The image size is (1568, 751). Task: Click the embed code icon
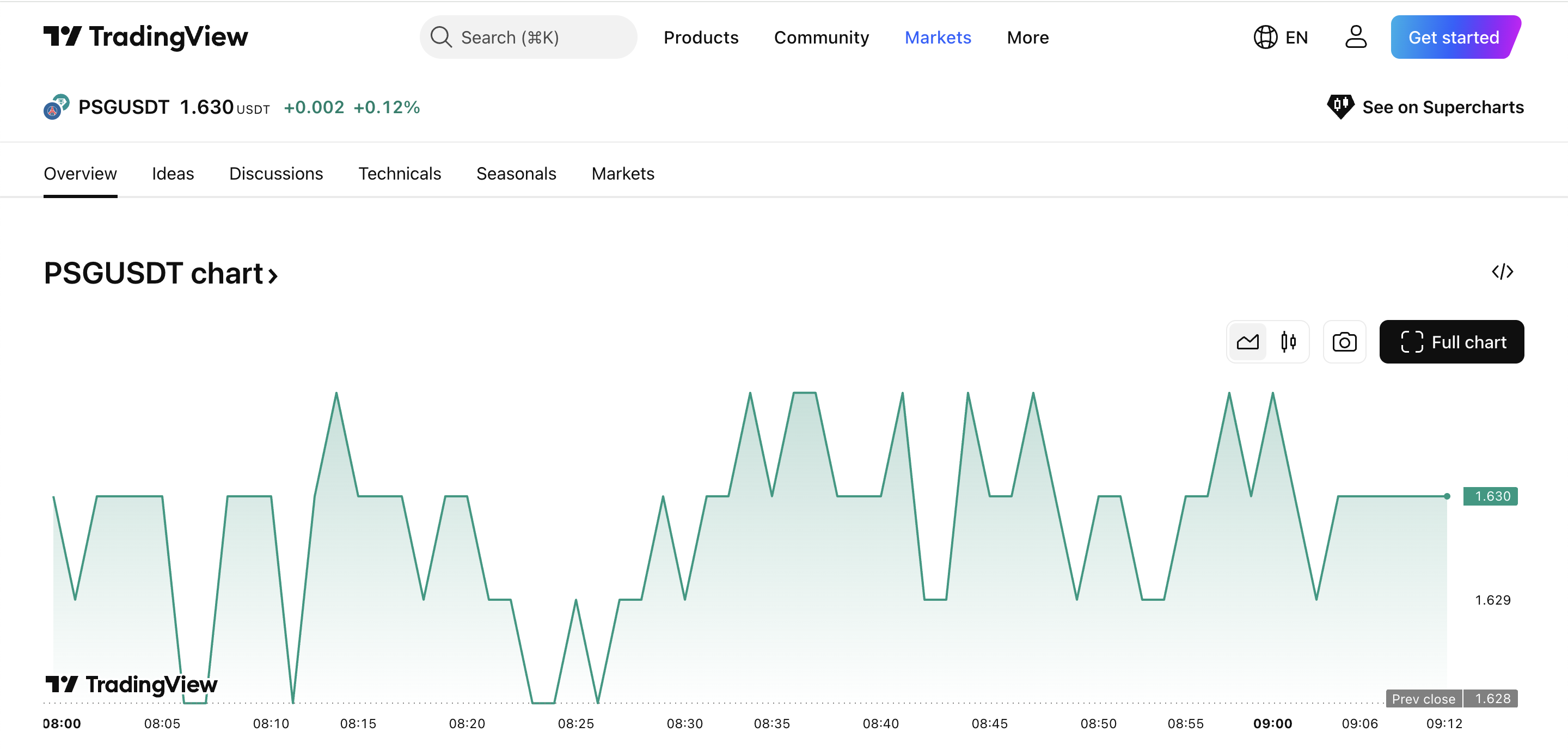pos(1502,272)
